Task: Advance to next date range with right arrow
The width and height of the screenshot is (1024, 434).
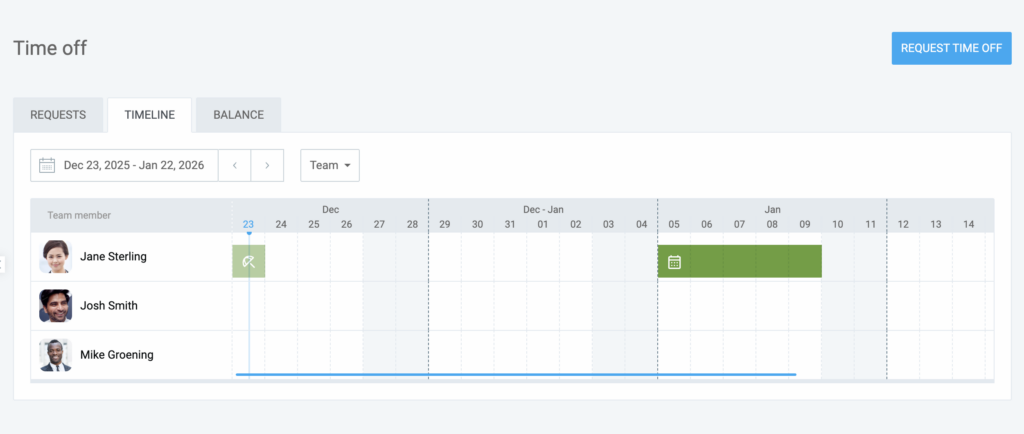Action: tap(267, 165)
